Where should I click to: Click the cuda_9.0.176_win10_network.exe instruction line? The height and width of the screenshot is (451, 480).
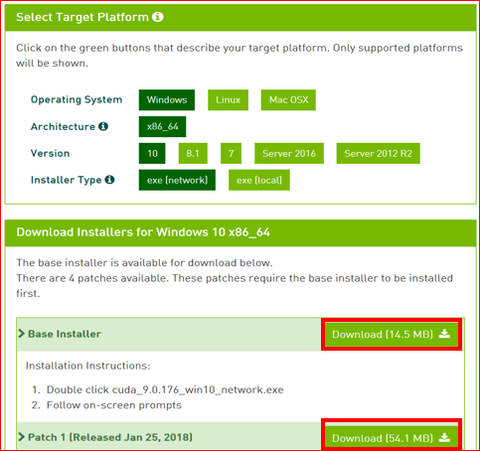tap(165, 390)
